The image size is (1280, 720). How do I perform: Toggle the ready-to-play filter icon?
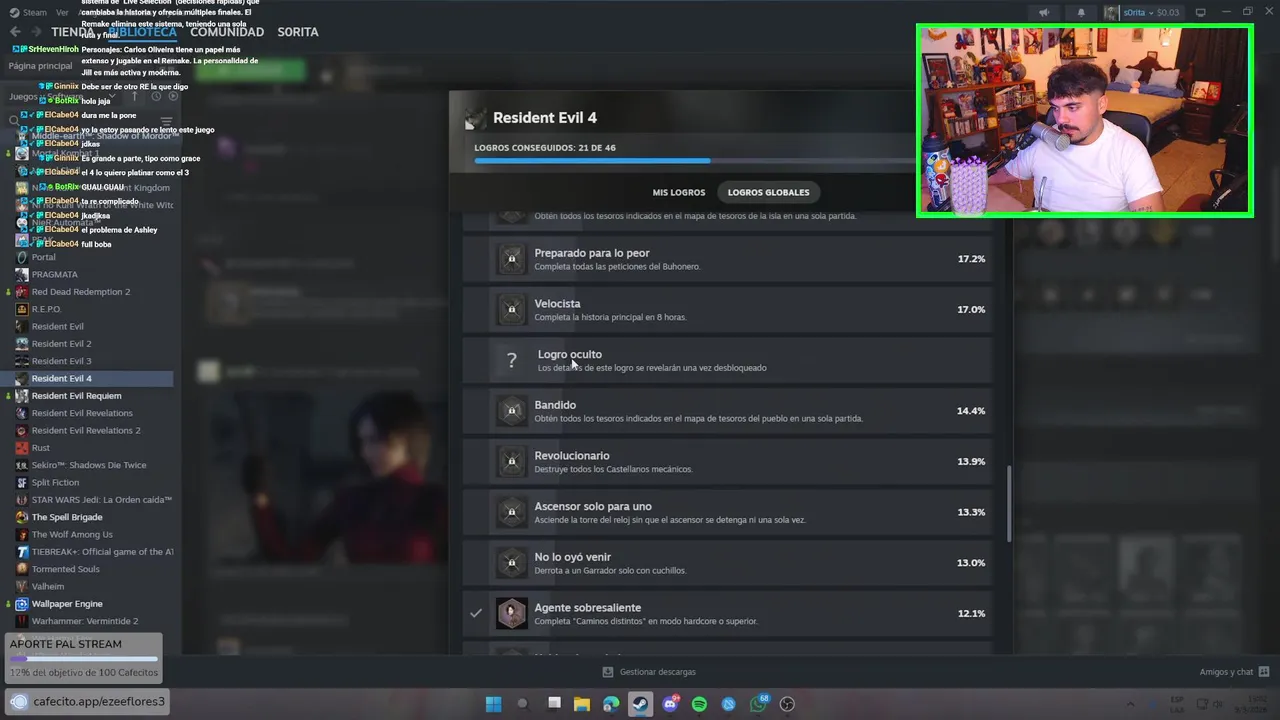pos(173,96)
